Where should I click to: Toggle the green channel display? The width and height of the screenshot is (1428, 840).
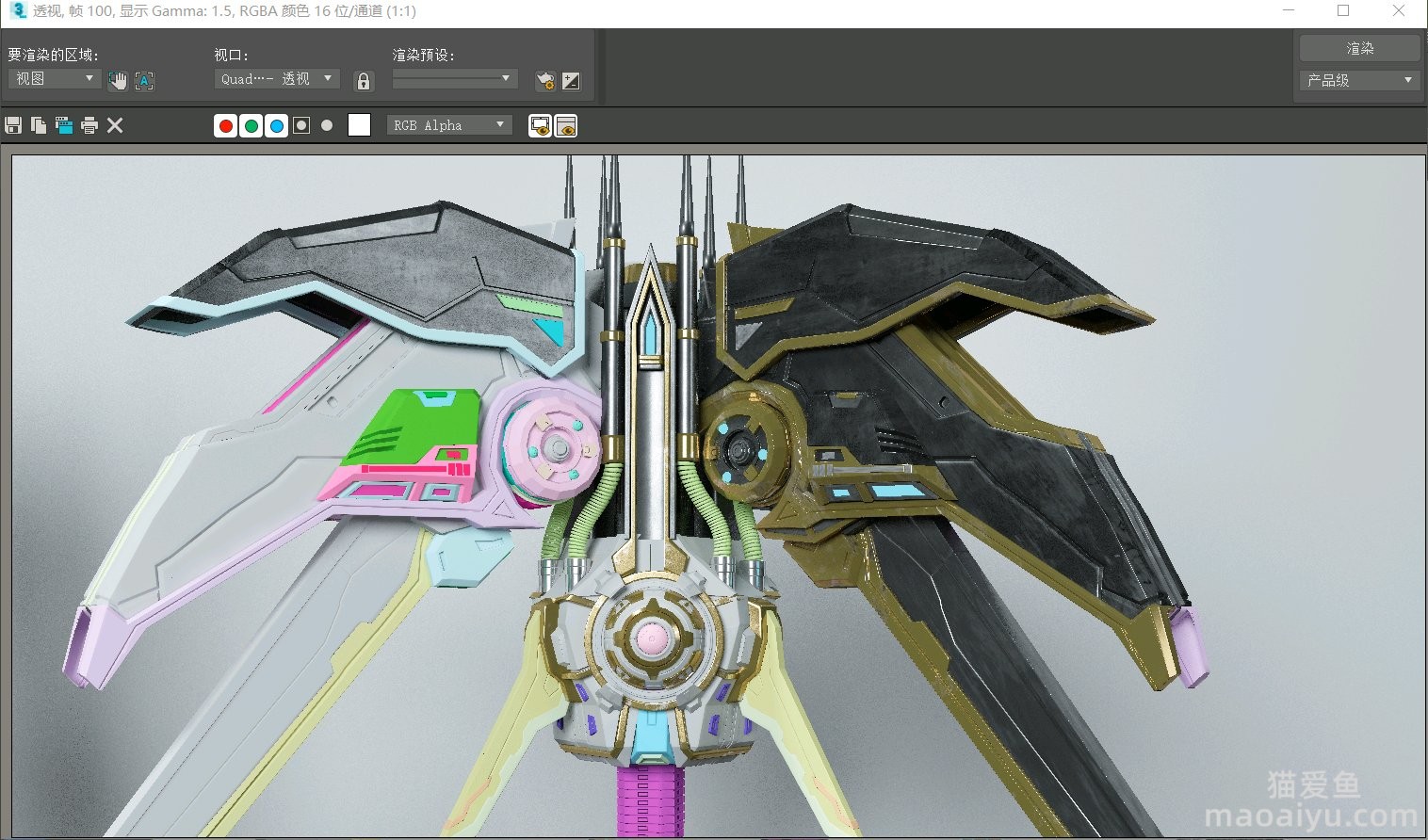pyautogui.click(x=252, y=125)
